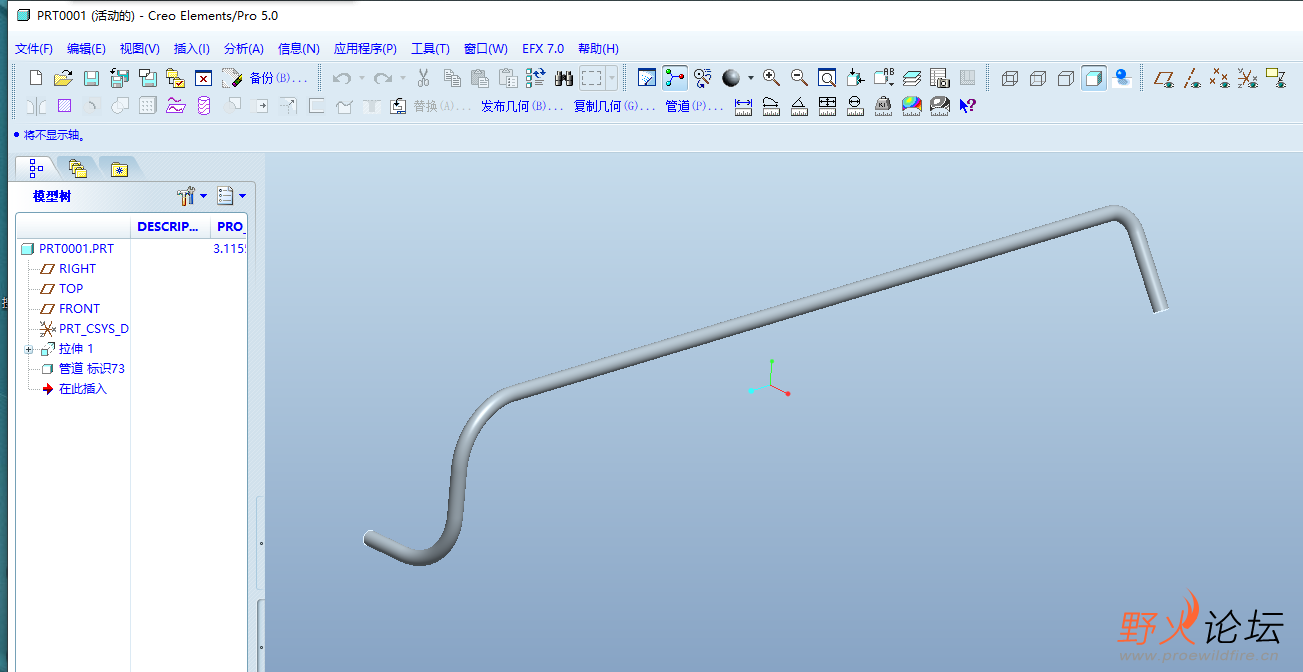Refit model to screen icon
Viewport: 1303px width, 672px height.
coord(827,78)
